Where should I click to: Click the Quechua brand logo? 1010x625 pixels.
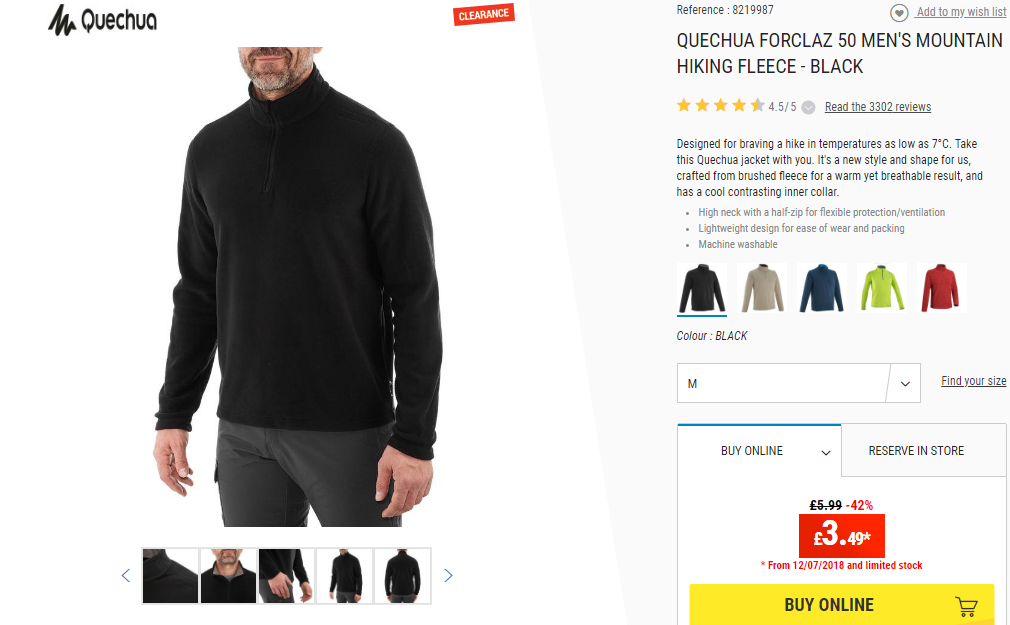point(102,20)
